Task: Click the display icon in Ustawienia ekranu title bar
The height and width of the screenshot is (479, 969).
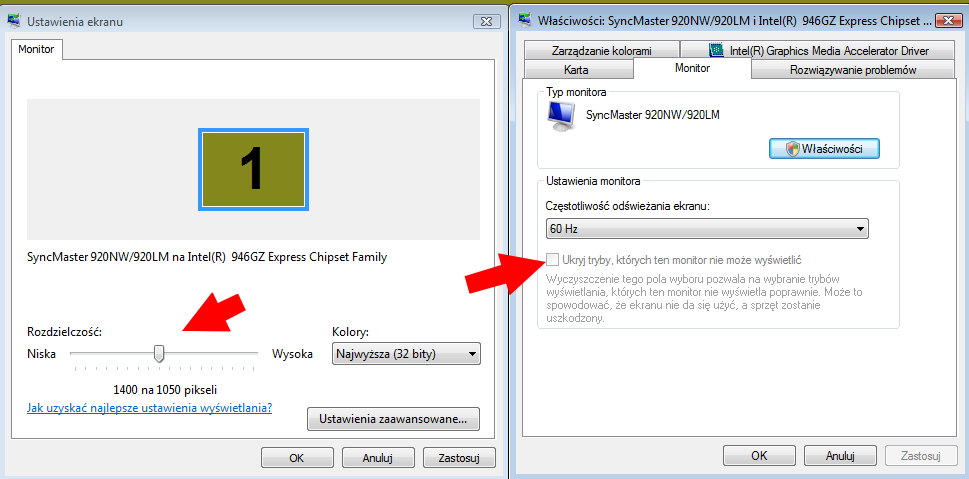Action: 14,20
